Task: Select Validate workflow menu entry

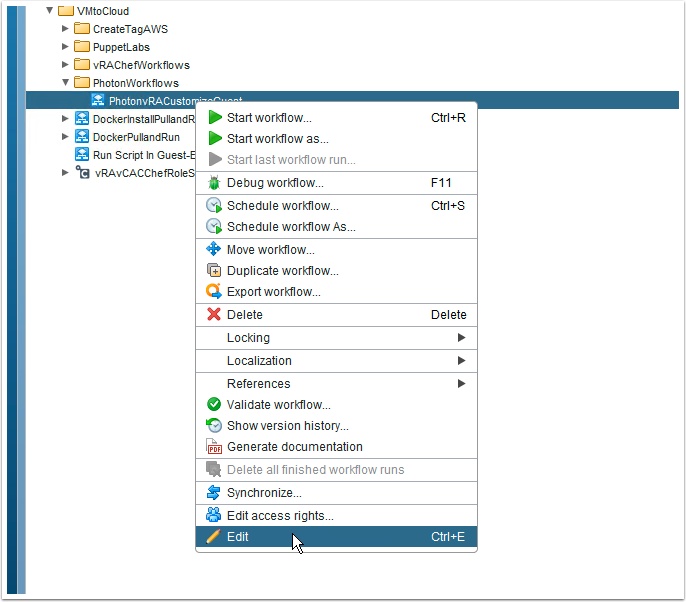Action: [x=279, y=405]
